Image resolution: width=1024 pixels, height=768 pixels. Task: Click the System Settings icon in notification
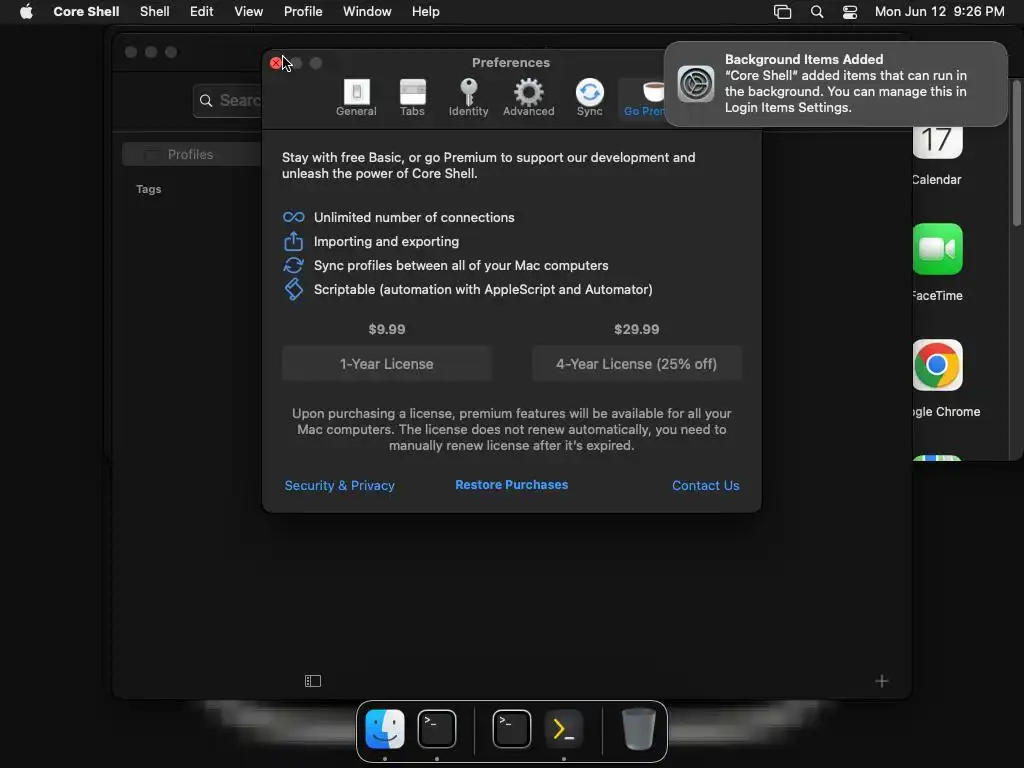point(696,84)
